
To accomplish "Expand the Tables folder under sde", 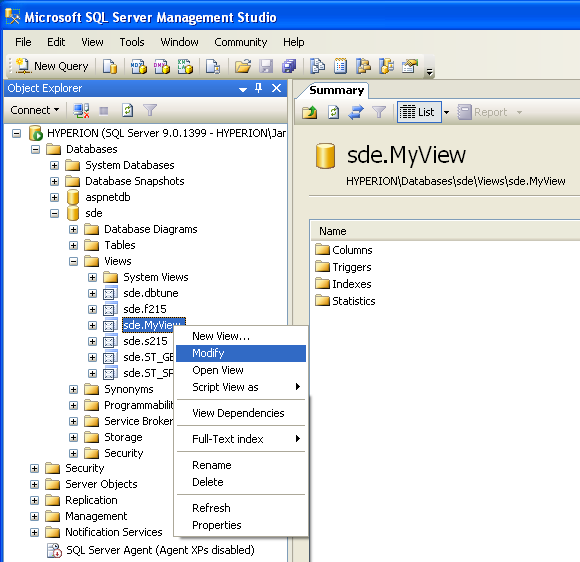I will [x=73, y=245].
